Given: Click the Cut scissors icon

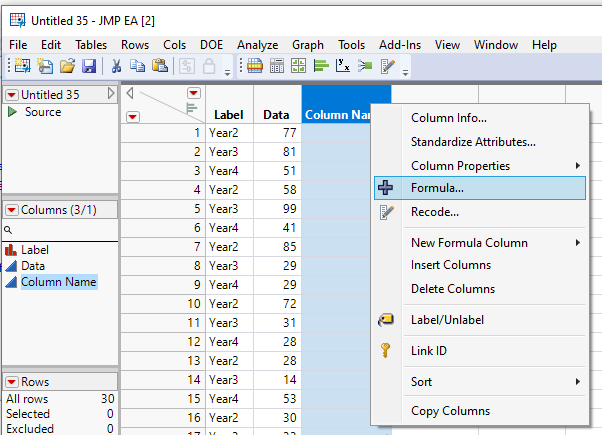Looking at the screenshot, I should coord(116,66).
